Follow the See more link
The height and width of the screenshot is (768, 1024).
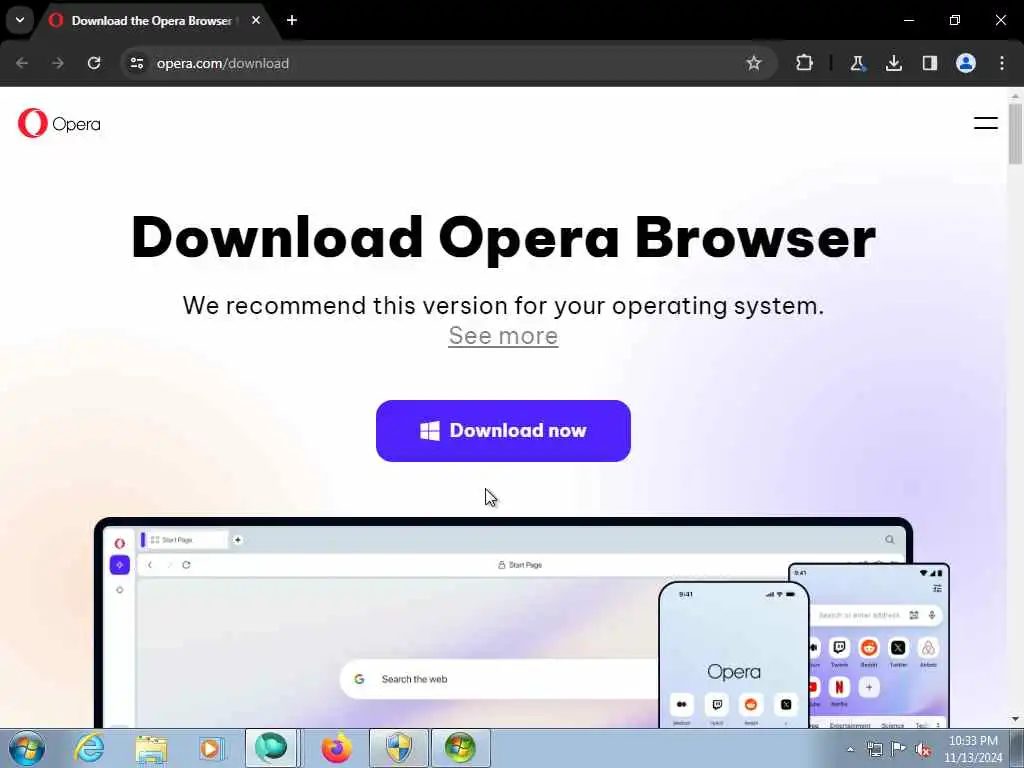(x=504, y=336)
